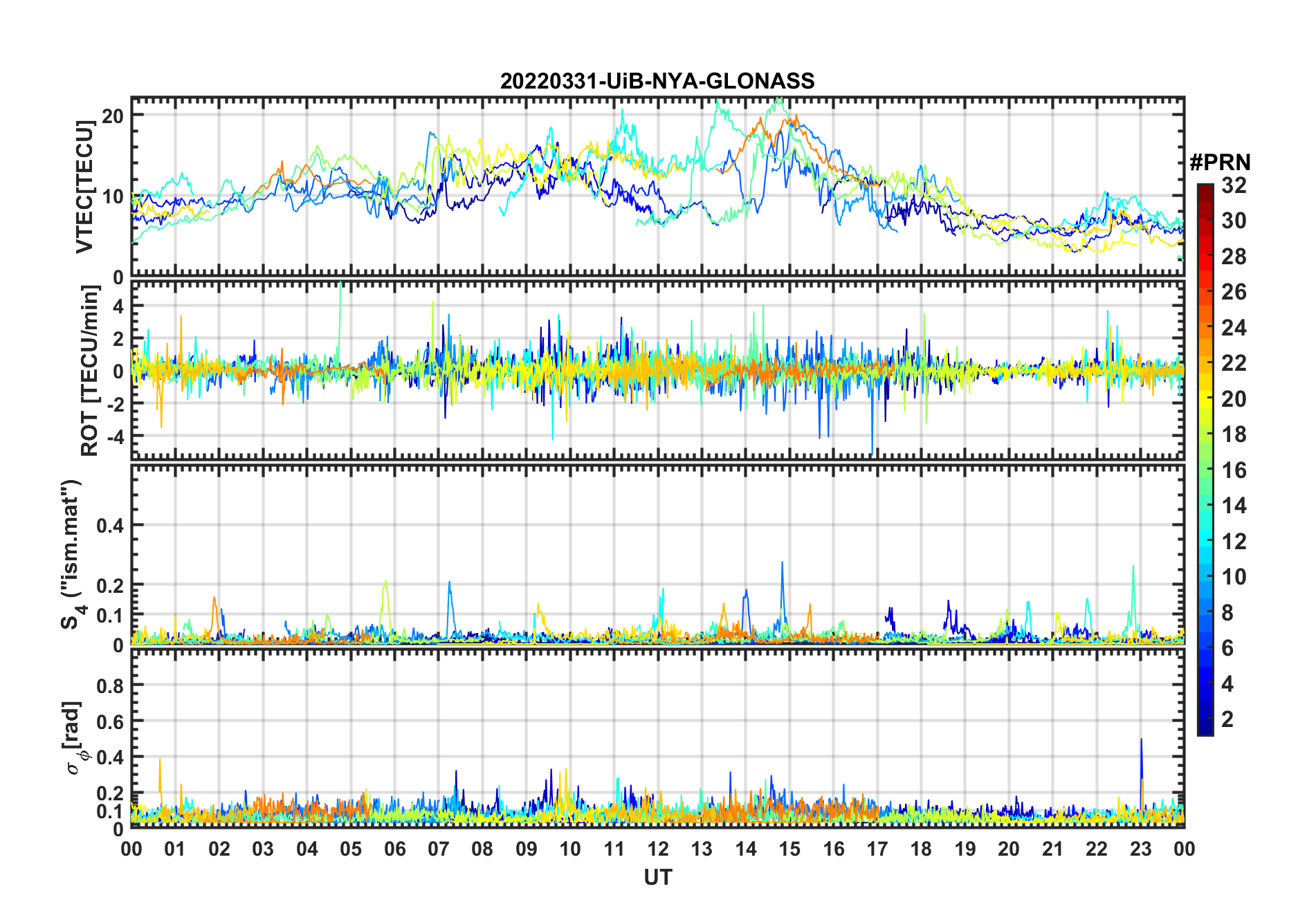Viewport: 1316px width, 920px height.
Task: Click the UT axis tick label 09
Action: (x=527, y=849)
